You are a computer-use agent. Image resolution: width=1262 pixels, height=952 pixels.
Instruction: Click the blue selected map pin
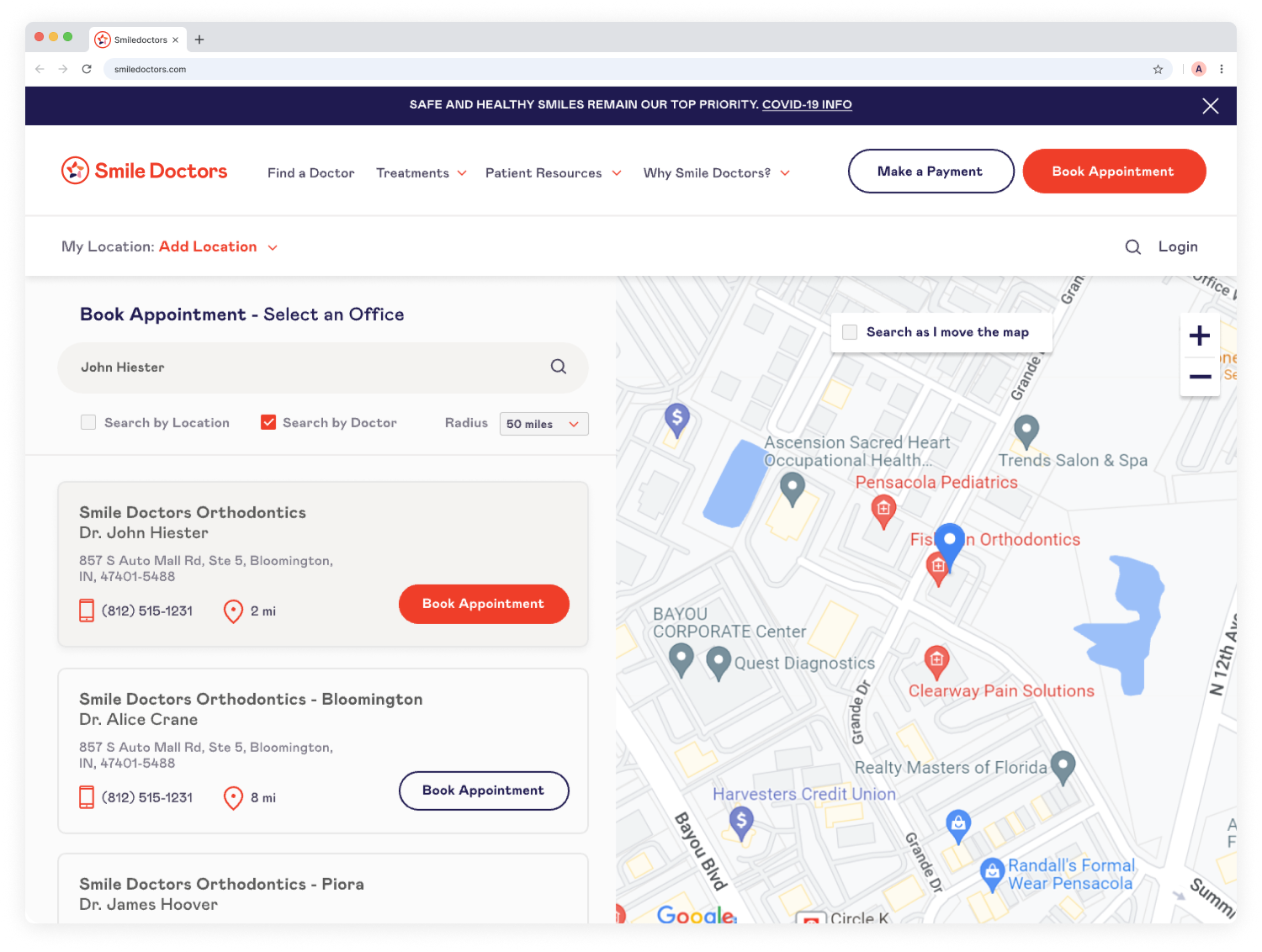tap(950, 546)
